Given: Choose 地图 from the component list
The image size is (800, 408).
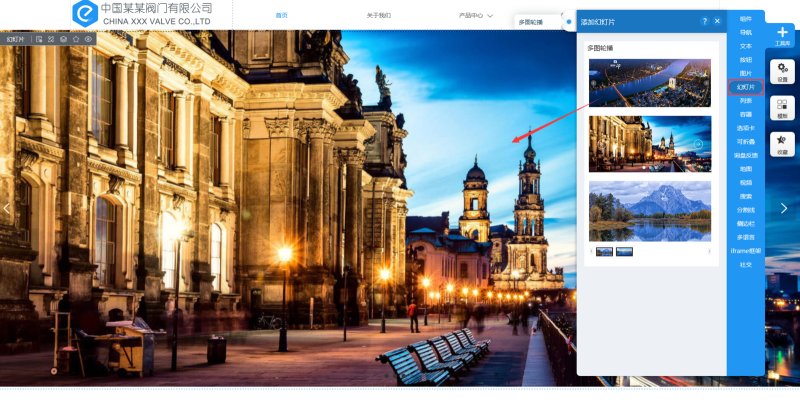Looking at the screenshot, I should pyautogui.click(x=745, y=169).
